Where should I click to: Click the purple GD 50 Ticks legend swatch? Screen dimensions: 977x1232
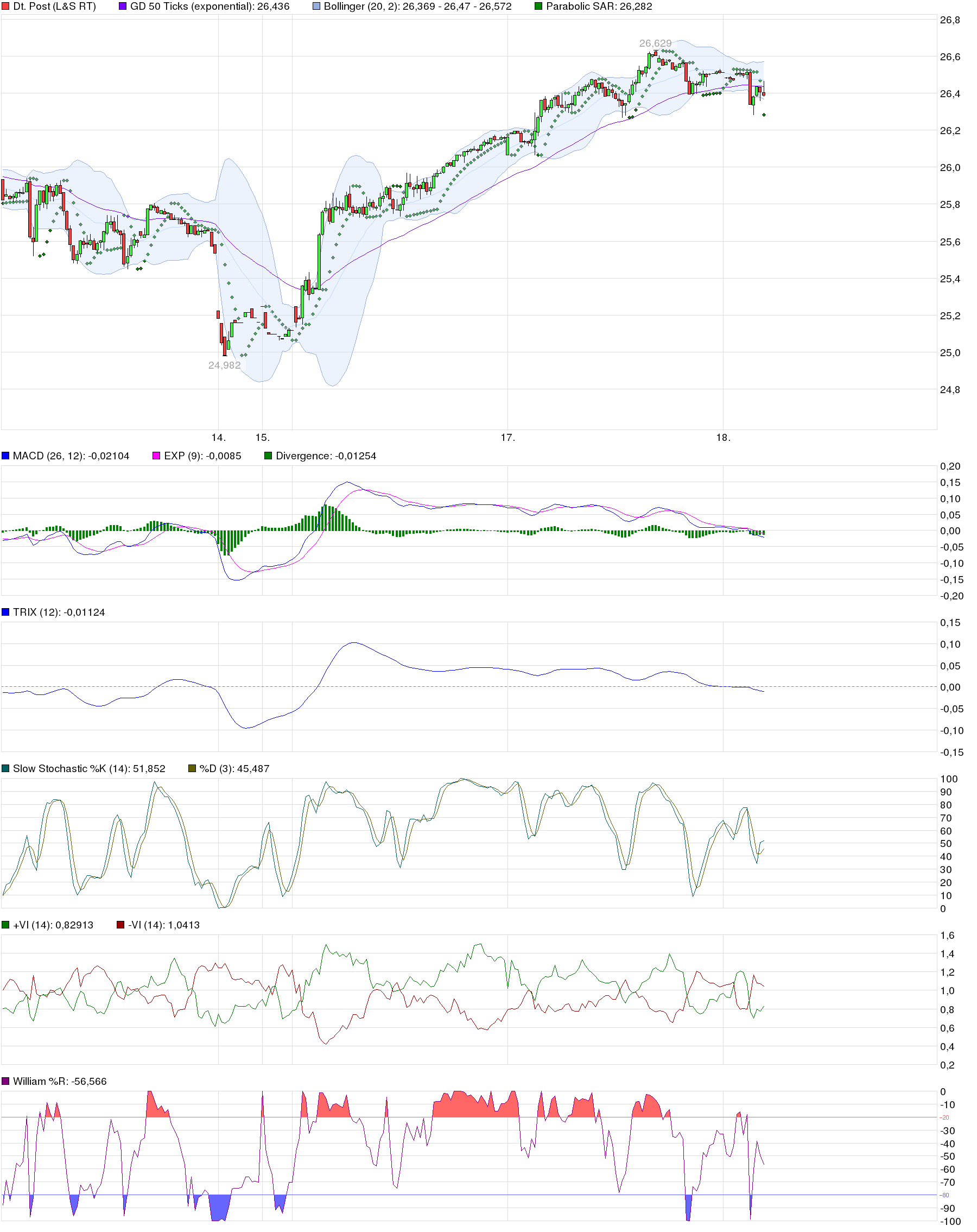tap(123, 7)
